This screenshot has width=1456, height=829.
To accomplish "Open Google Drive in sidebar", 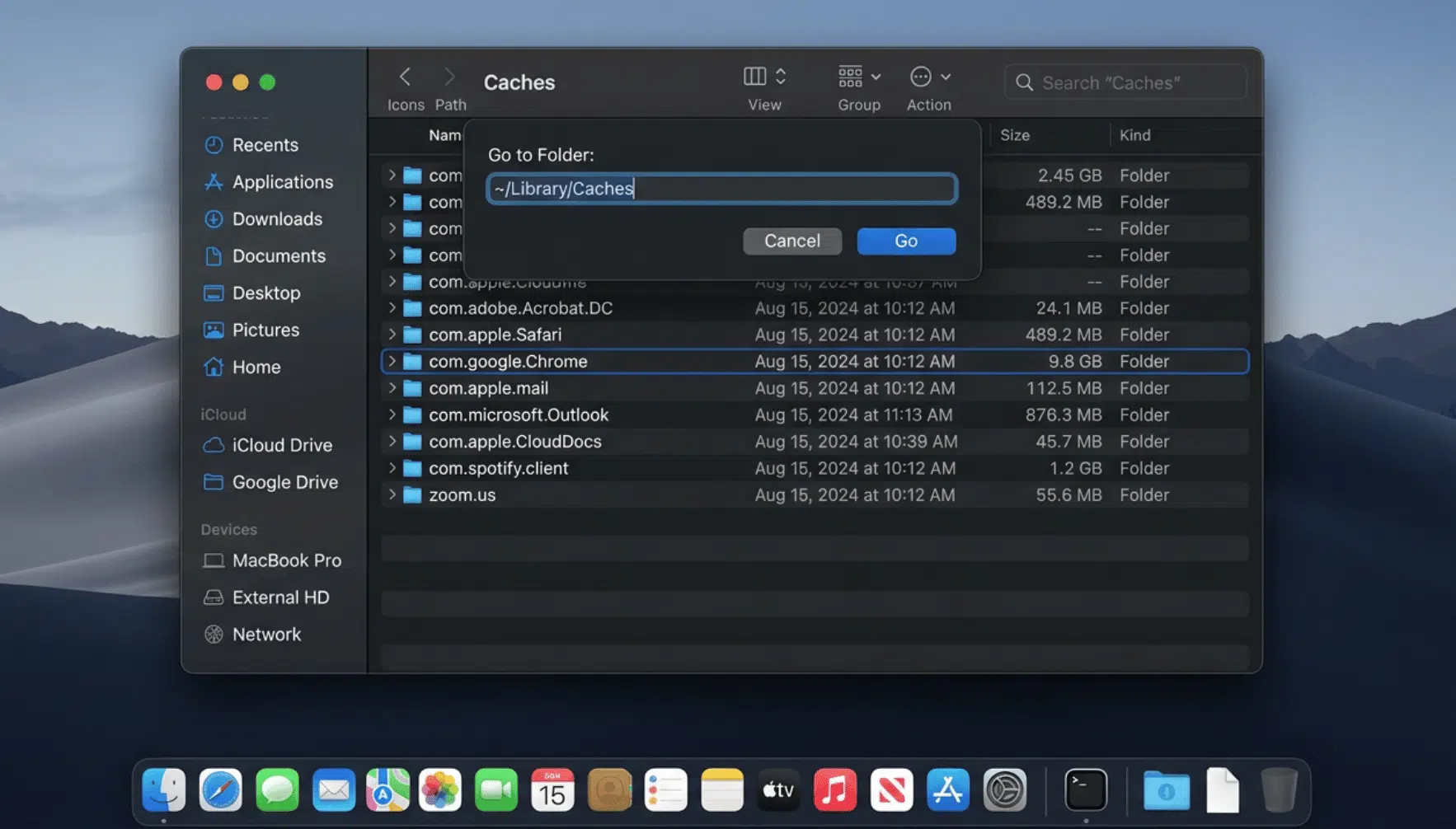I will click(x=270, y=482).
